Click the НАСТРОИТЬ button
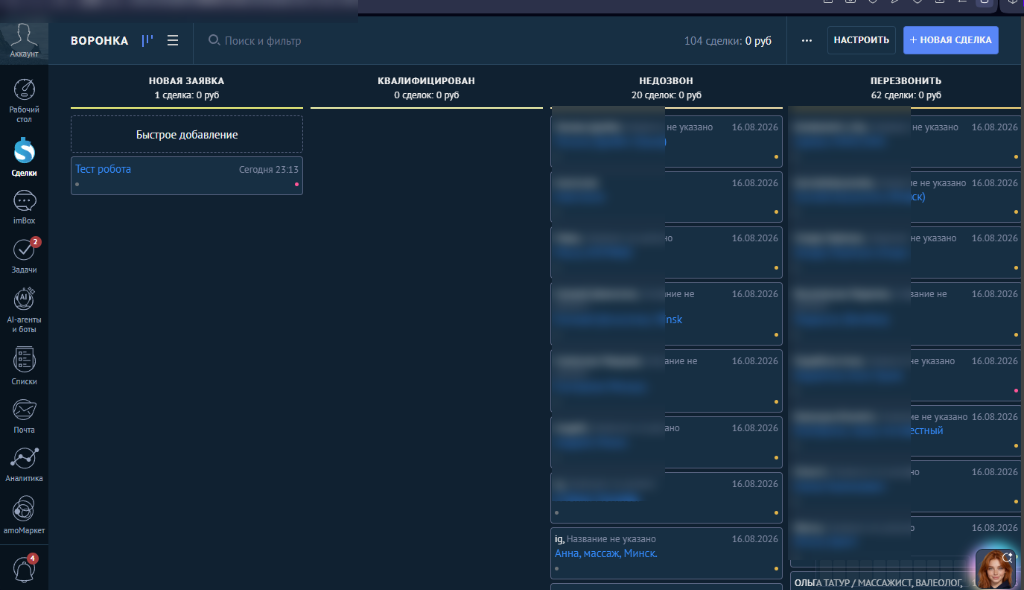This screenshot has width=1024, height=590. [x=861, y=40]
